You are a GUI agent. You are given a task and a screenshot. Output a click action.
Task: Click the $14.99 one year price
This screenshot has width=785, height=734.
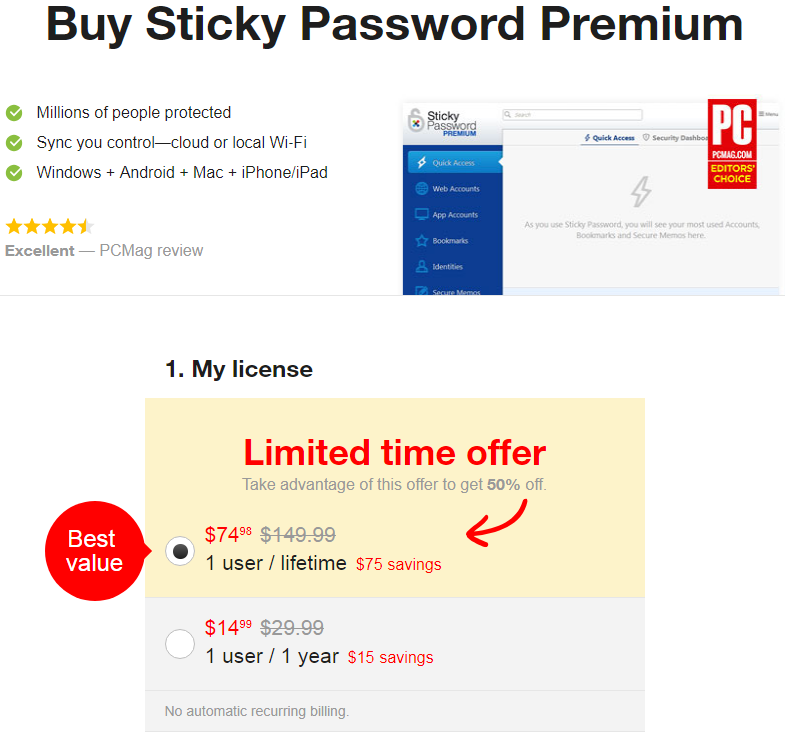click(x=228, y=627)
